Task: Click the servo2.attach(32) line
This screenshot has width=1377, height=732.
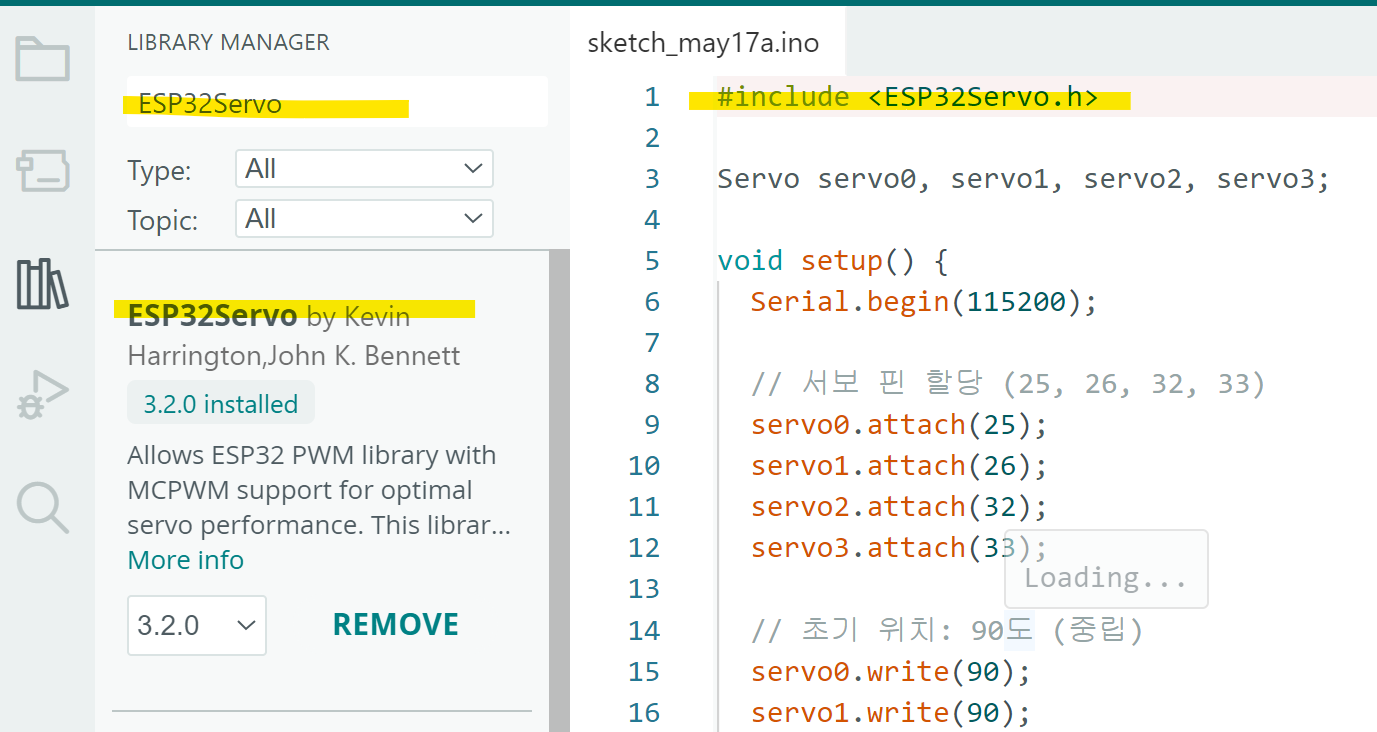Action: 899,507
